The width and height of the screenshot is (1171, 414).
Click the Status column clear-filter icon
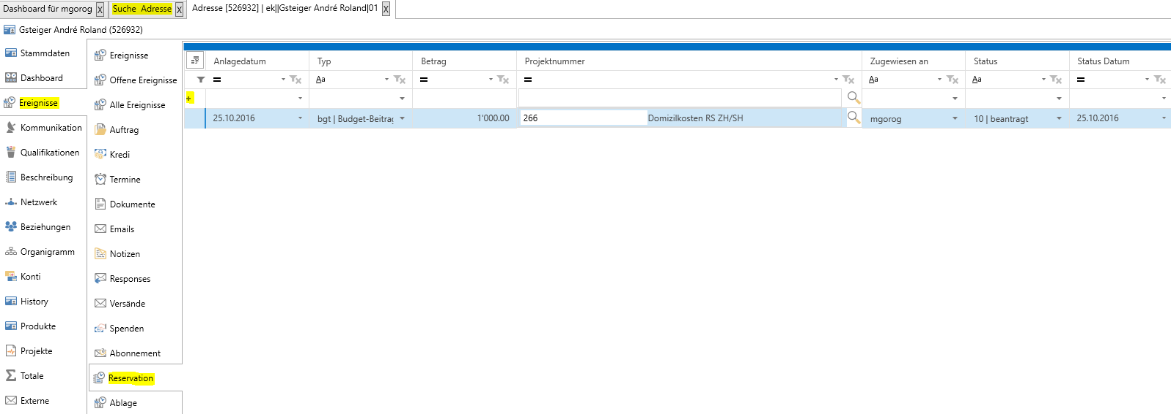(1055, 79)
